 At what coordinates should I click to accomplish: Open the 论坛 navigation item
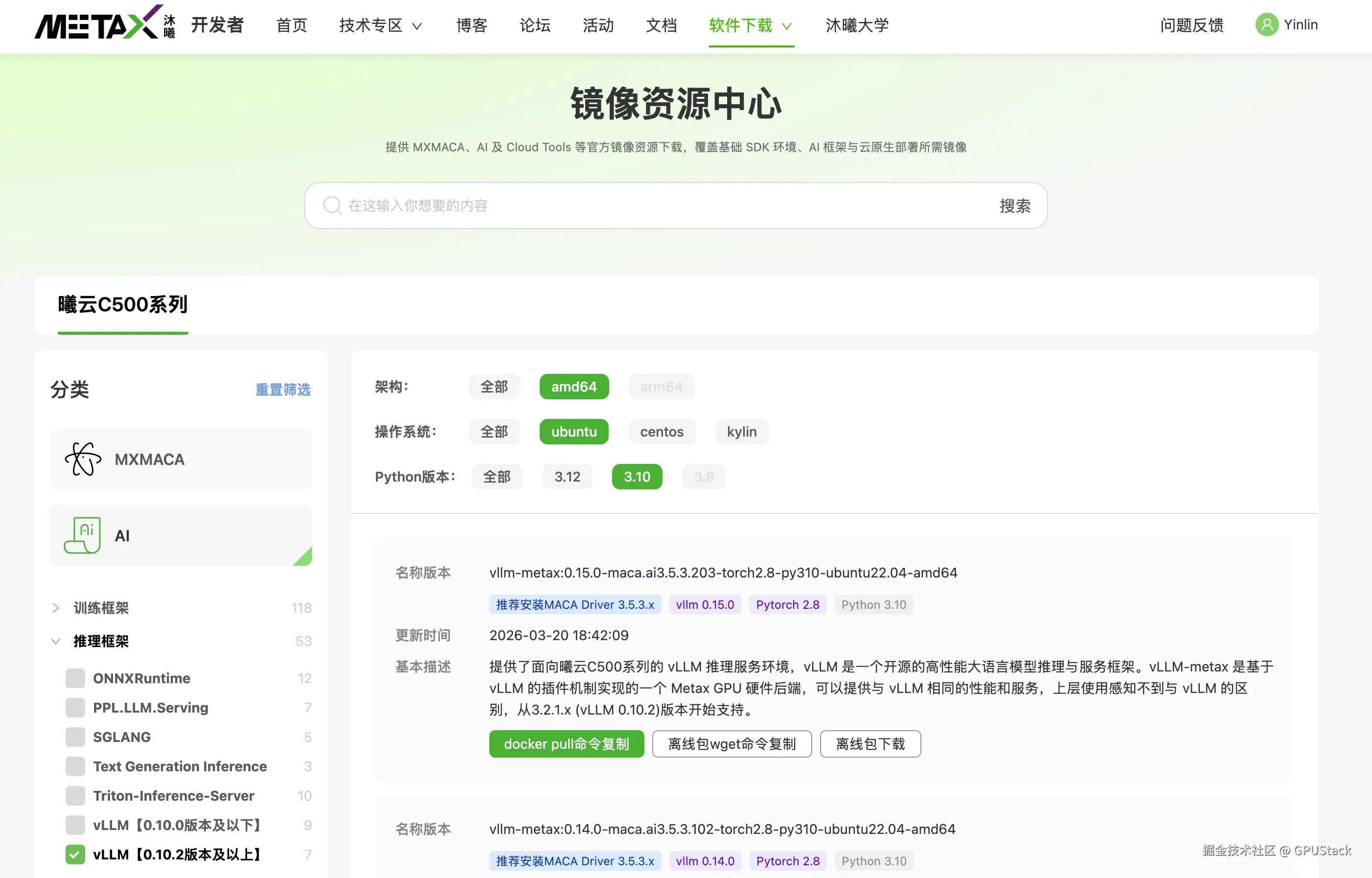point(534,25)
